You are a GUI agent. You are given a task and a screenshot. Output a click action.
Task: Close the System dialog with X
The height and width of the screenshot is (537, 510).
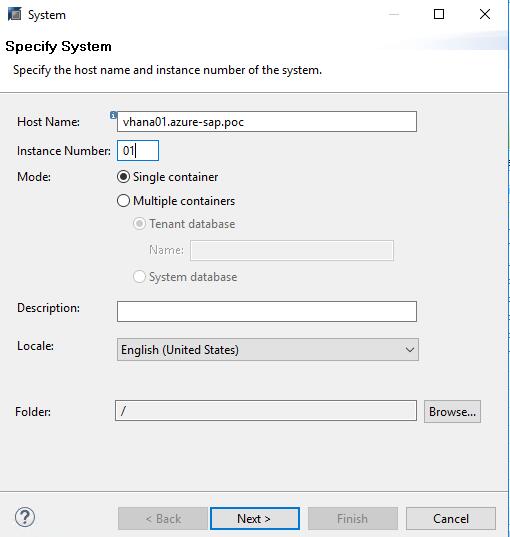coord(485,14)
